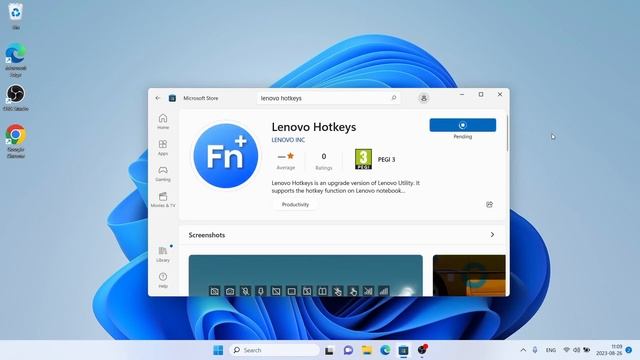
Task: Open the OBS Studio desktop shortcut
Action: pyautogui.click(x=16, y=98)
